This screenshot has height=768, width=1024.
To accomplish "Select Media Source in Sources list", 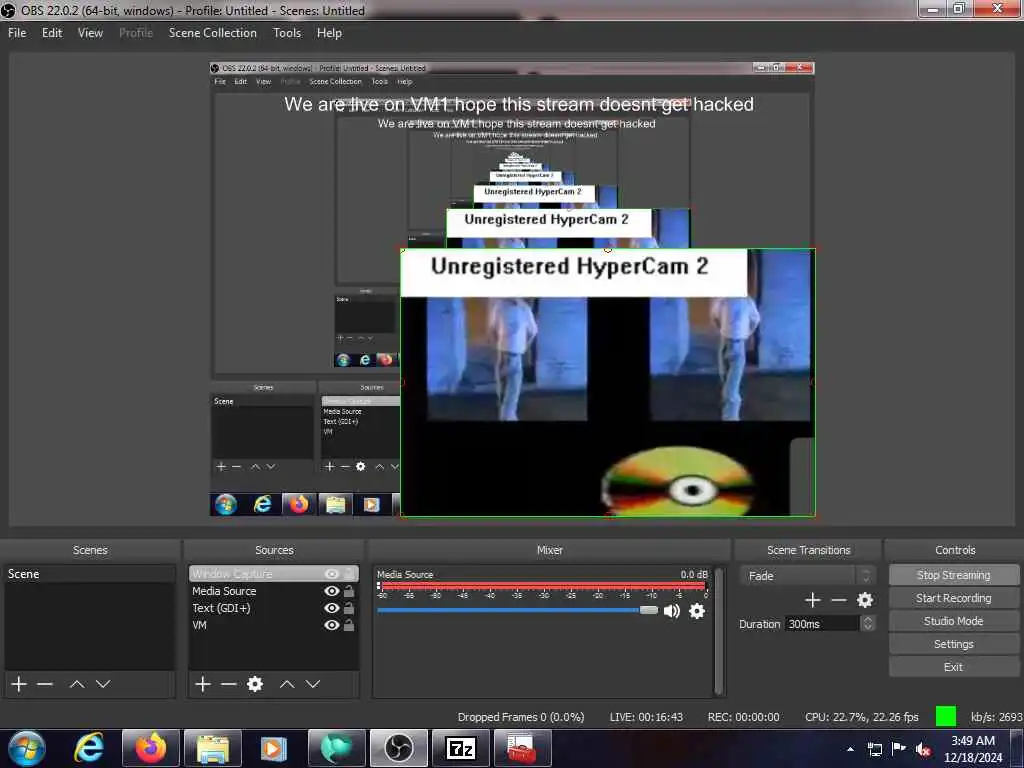I will 274,591.
